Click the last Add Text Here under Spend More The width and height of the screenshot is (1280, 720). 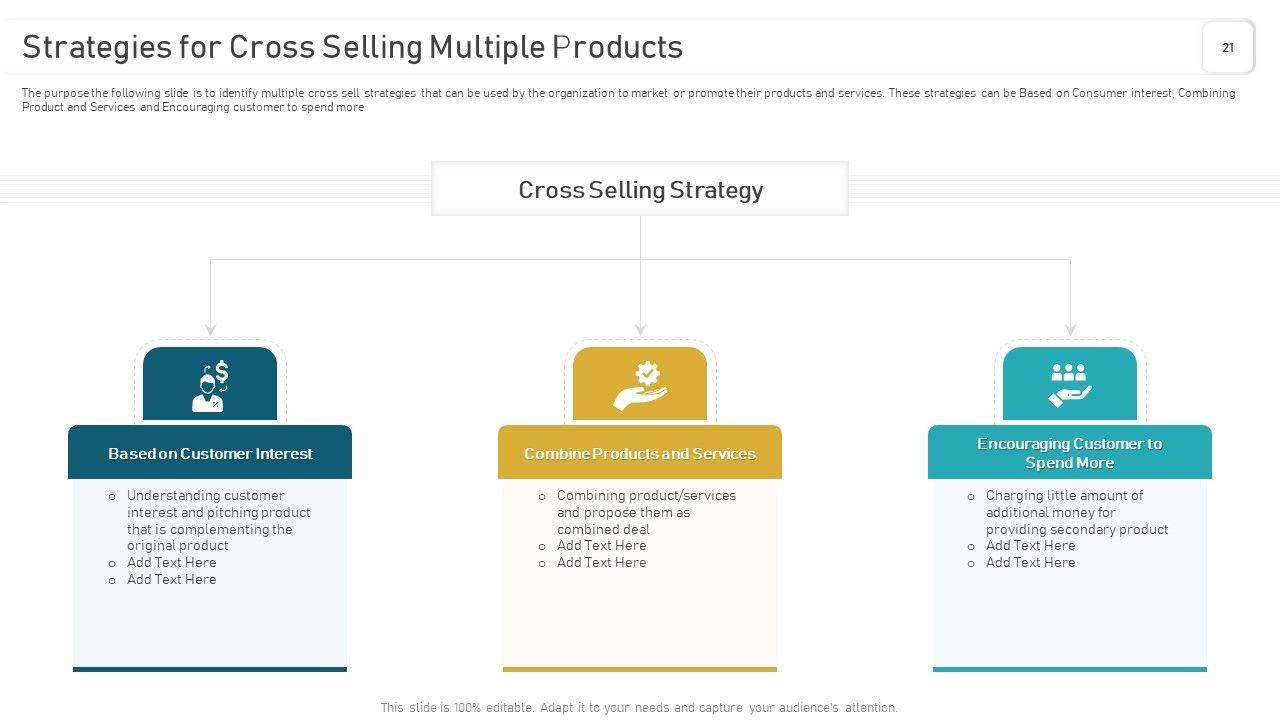point(1030,562)
